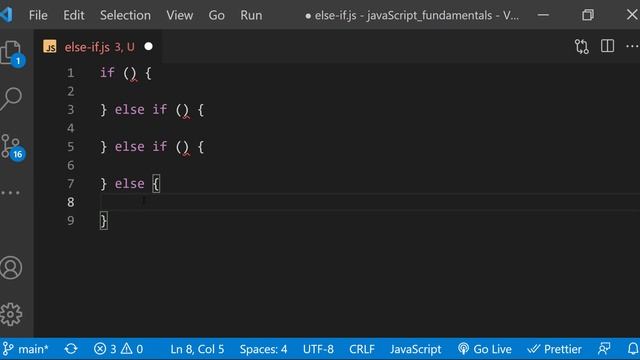Open the Selection menu
Image resolution: width=640 pixels, height=360 pixels.
125,16
